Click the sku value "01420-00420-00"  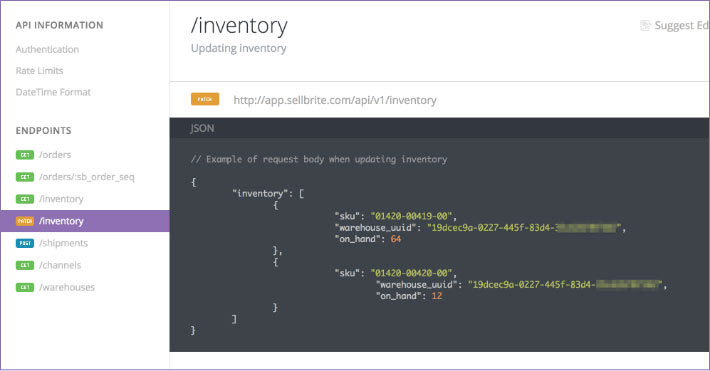[413, 273]
